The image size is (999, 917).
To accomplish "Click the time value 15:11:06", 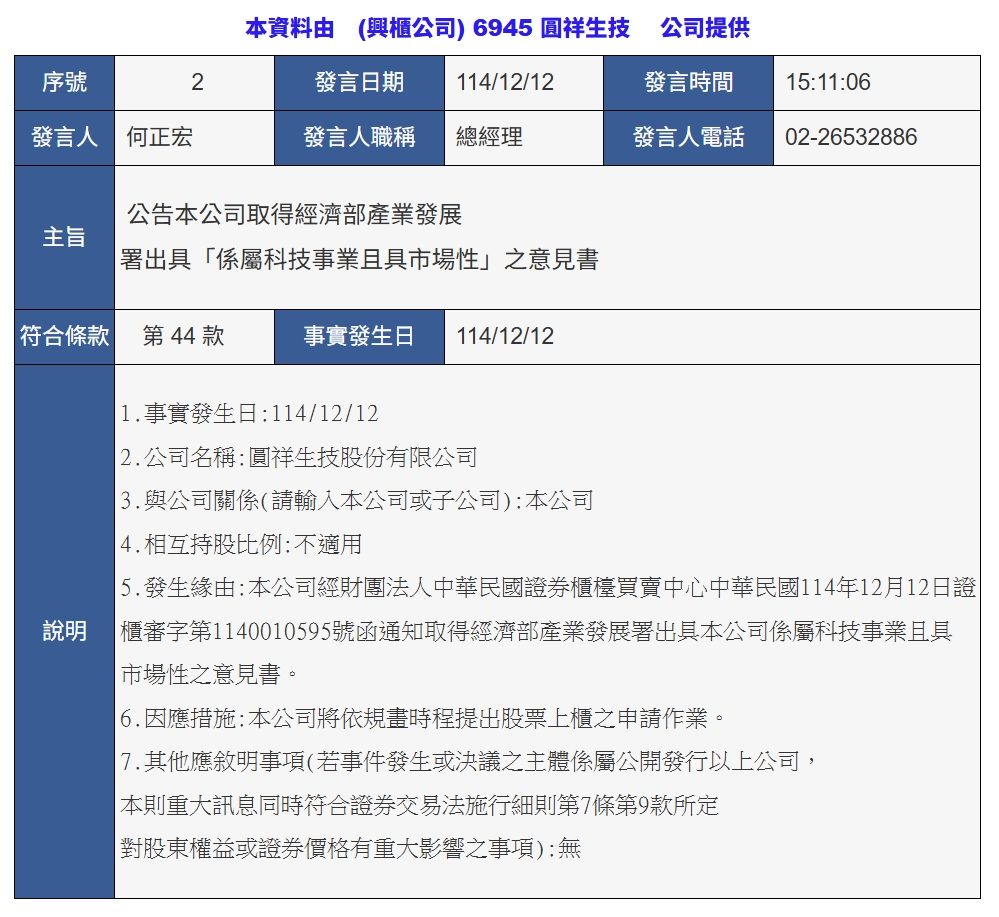I will click(828, 82).
